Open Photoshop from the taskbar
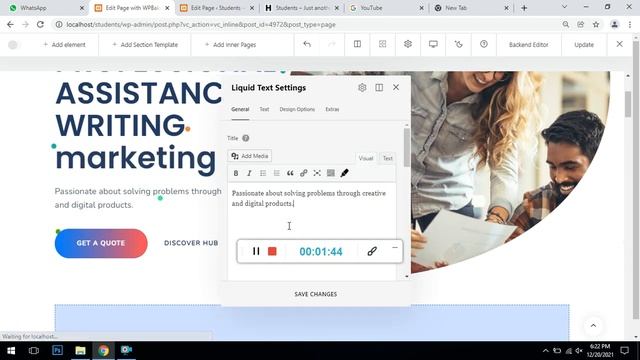Screen dimensions: 640x360 coord(57,350)
